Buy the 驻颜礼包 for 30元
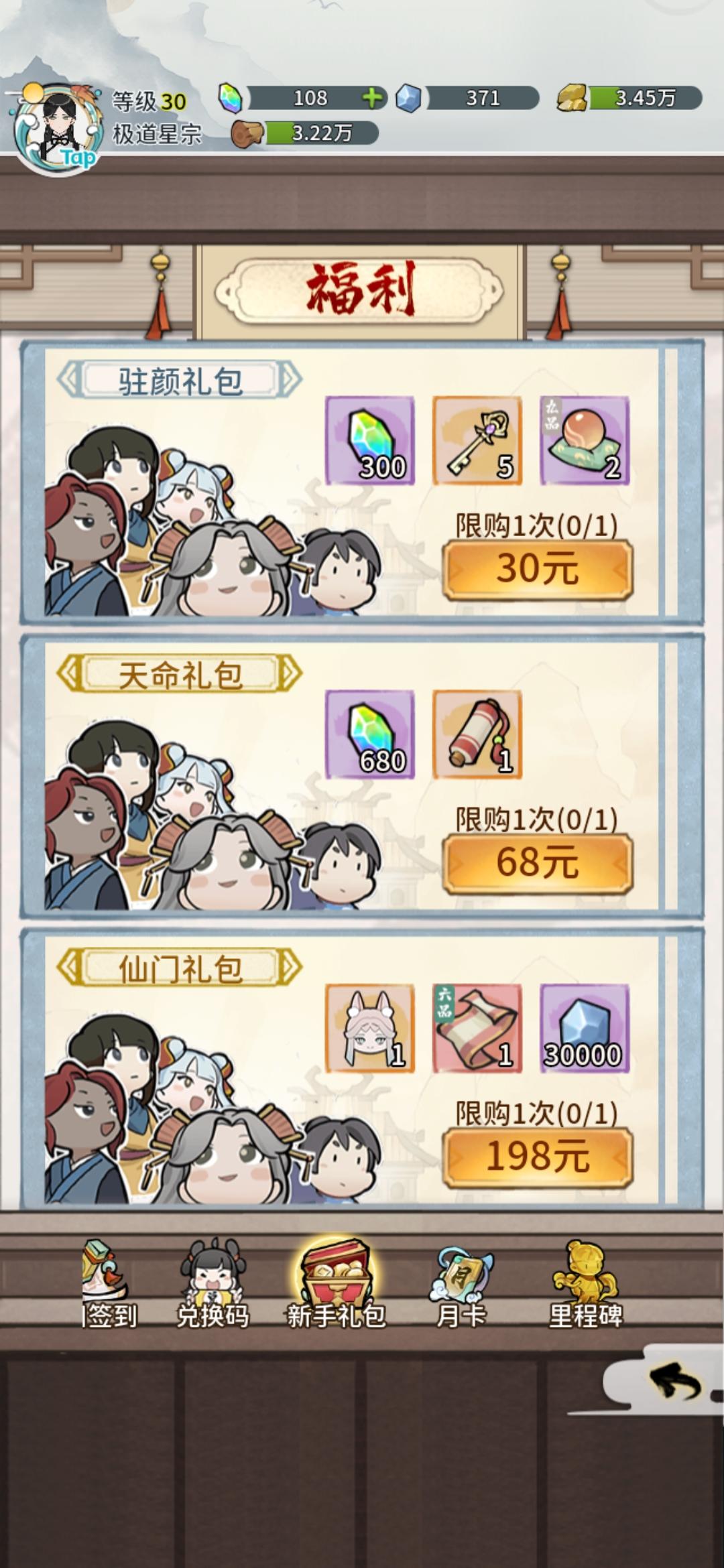 coord(538,569)
